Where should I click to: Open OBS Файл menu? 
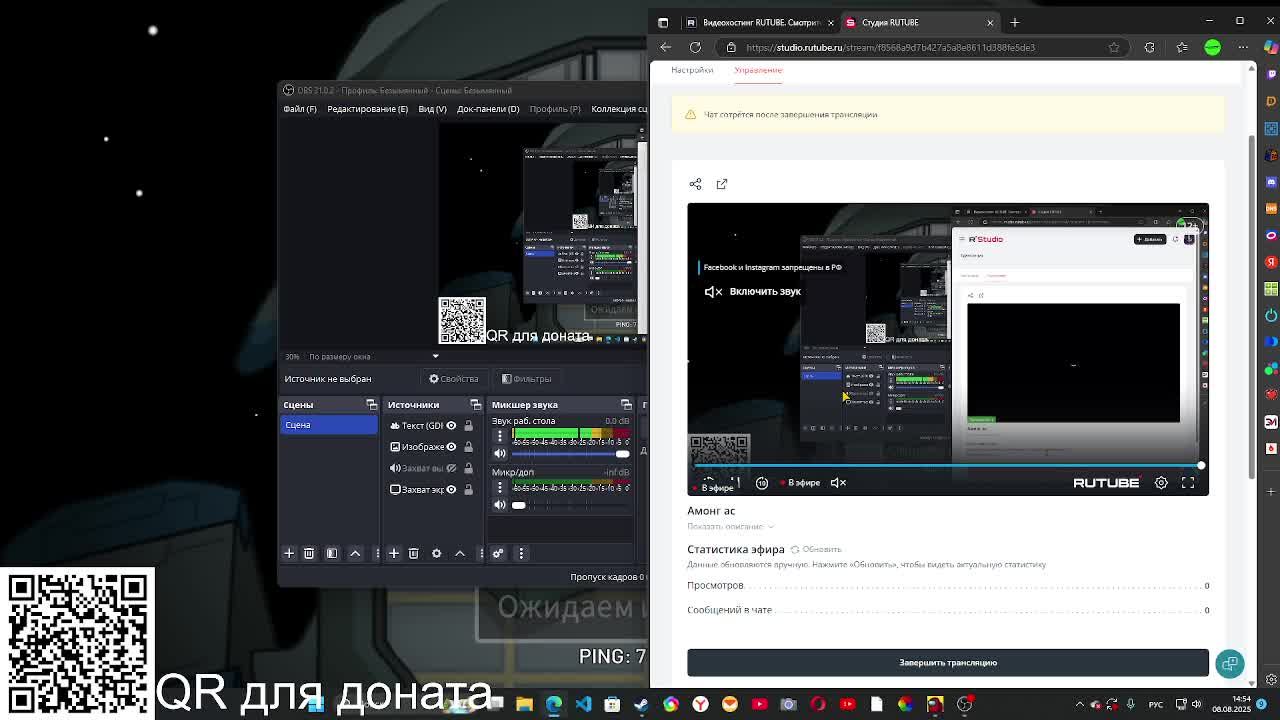[300, 109]
